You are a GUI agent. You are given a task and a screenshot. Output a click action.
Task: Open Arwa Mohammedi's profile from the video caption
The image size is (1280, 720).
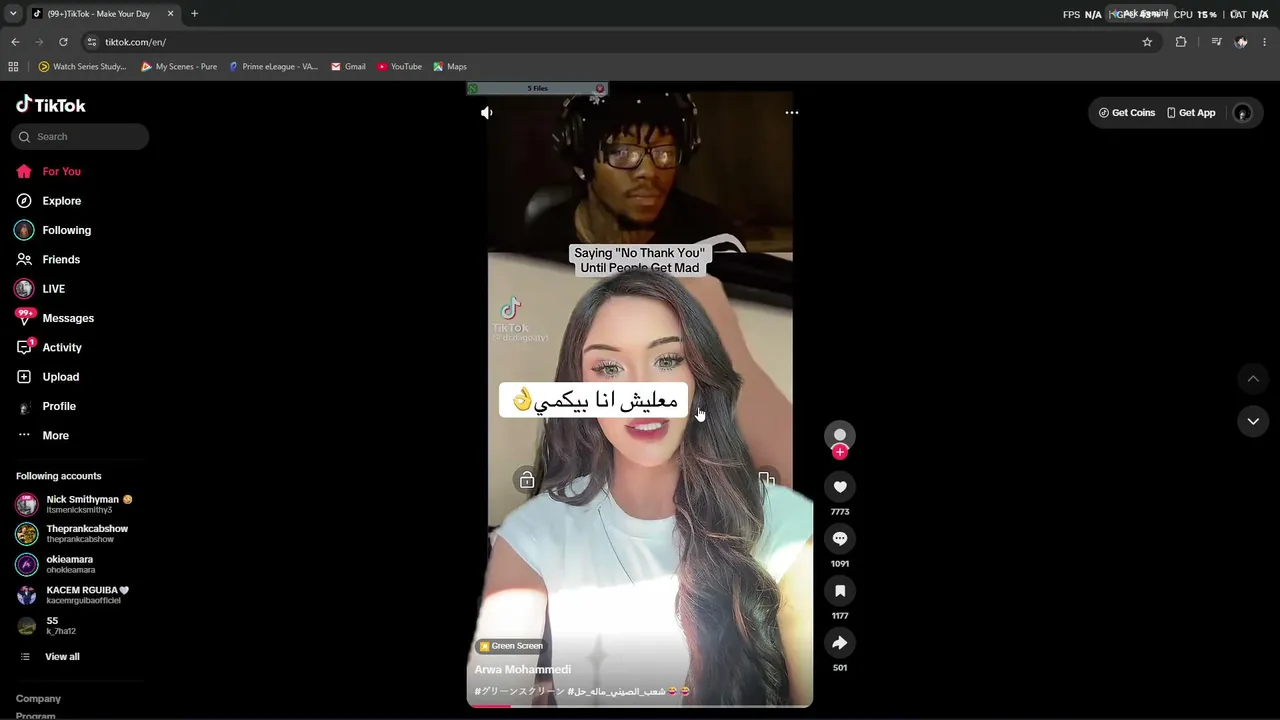tap(523, 670)
